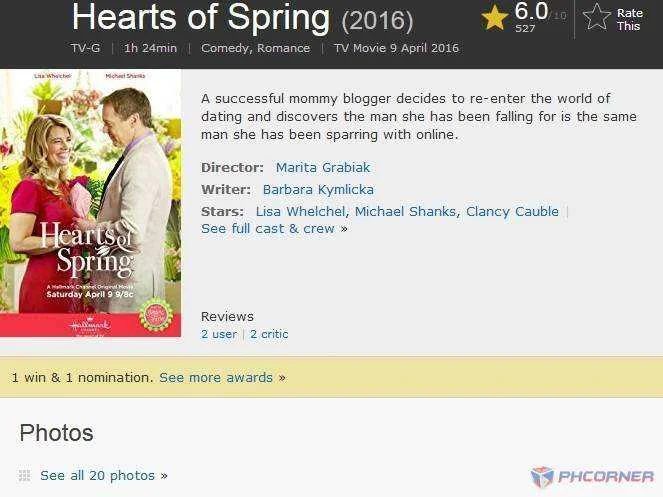Open Michael Shanks's actor page
Image resolution: width=663 pixels, height=497 pixels.
[x=405, y=211]
